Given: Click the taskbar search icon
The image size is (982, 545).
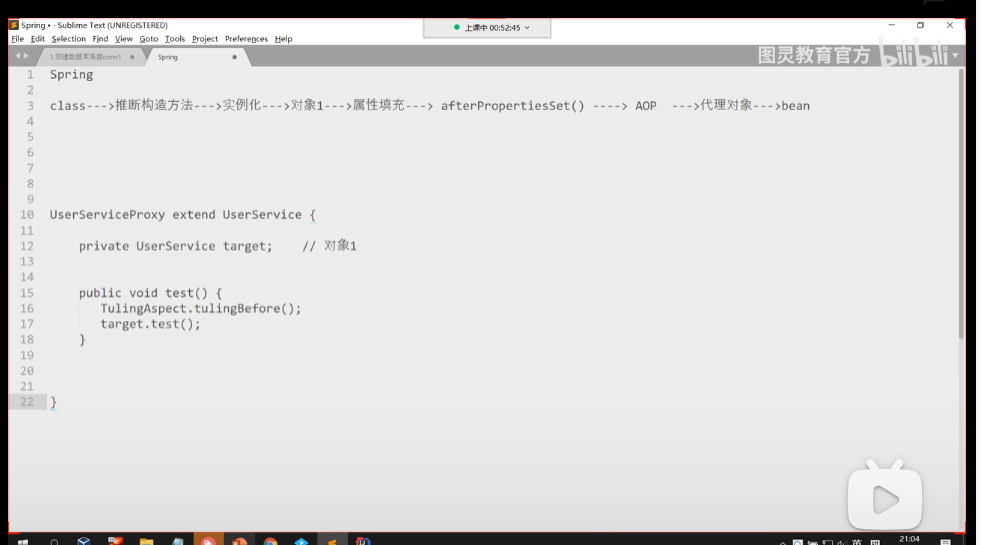Looking at the screenshot, I should (54, 541).
